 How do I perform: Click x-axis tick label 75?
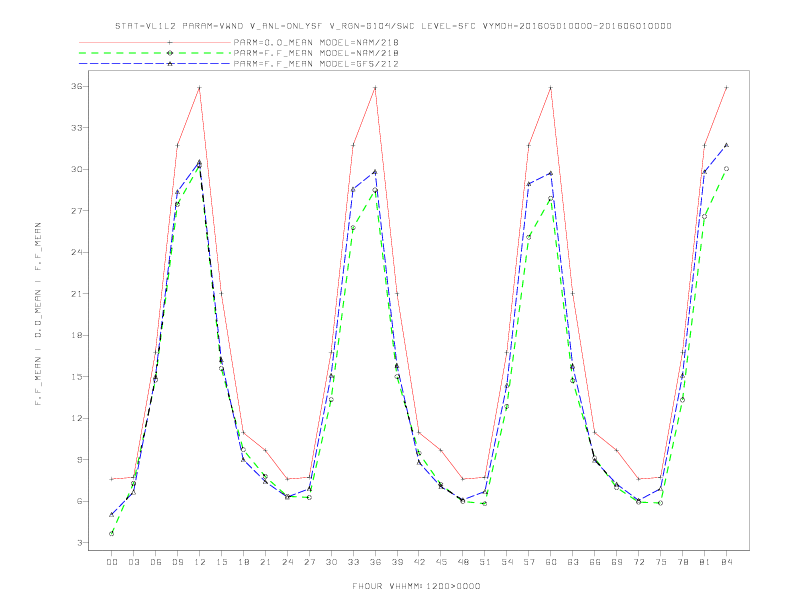661,562
